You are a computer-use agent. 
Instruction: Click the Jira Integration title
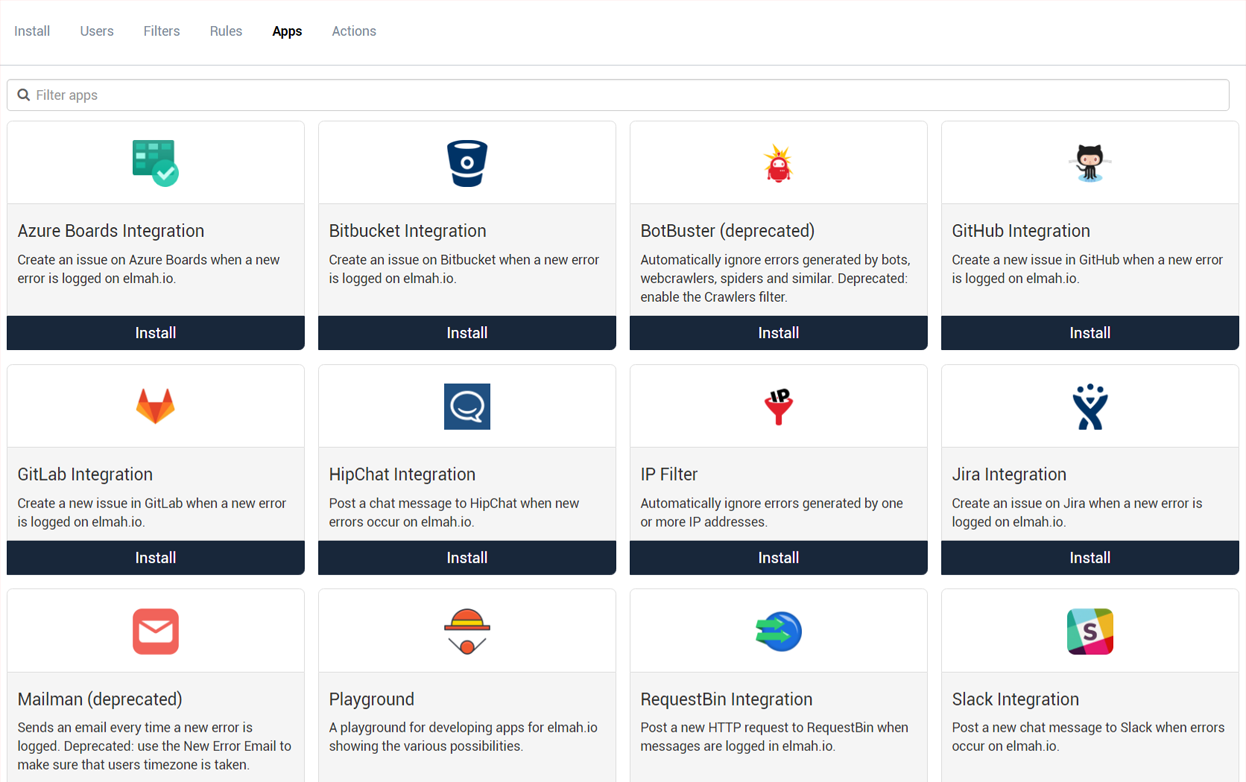(1009, 474)
